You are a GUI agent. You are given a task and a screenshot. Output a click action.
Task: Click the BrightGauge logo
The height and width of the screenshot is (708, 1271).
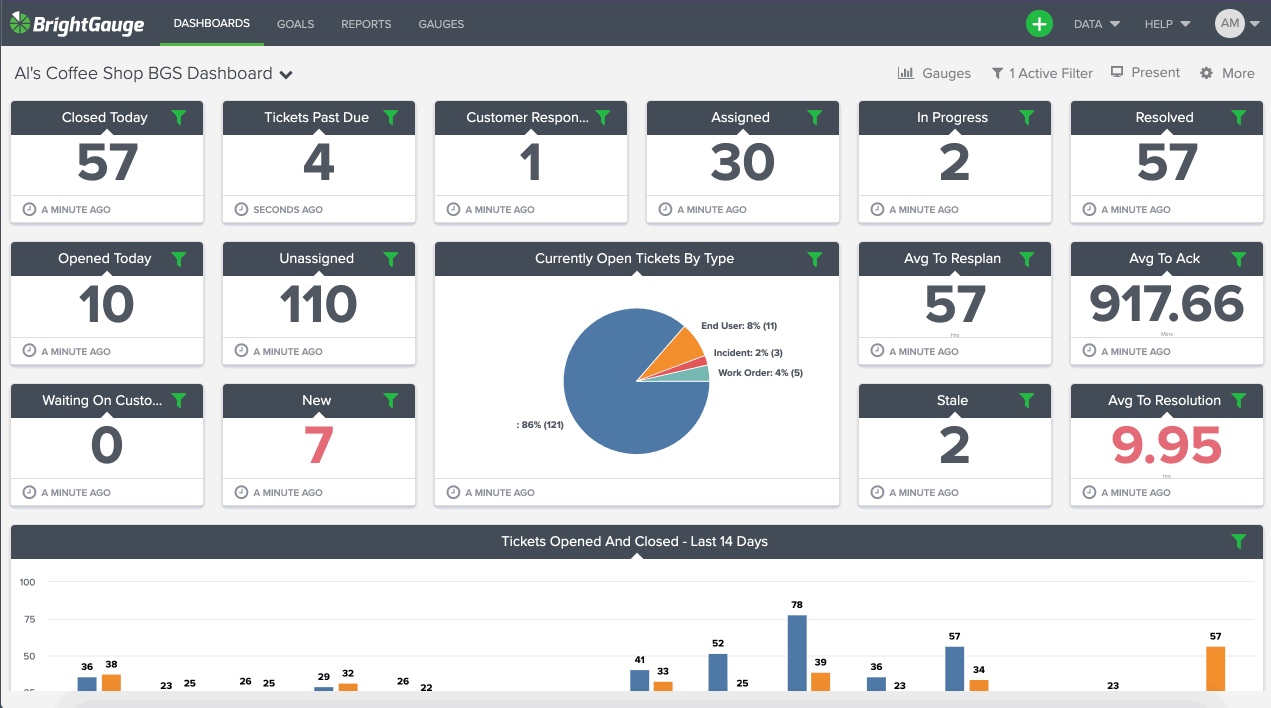tap(76, 23)
